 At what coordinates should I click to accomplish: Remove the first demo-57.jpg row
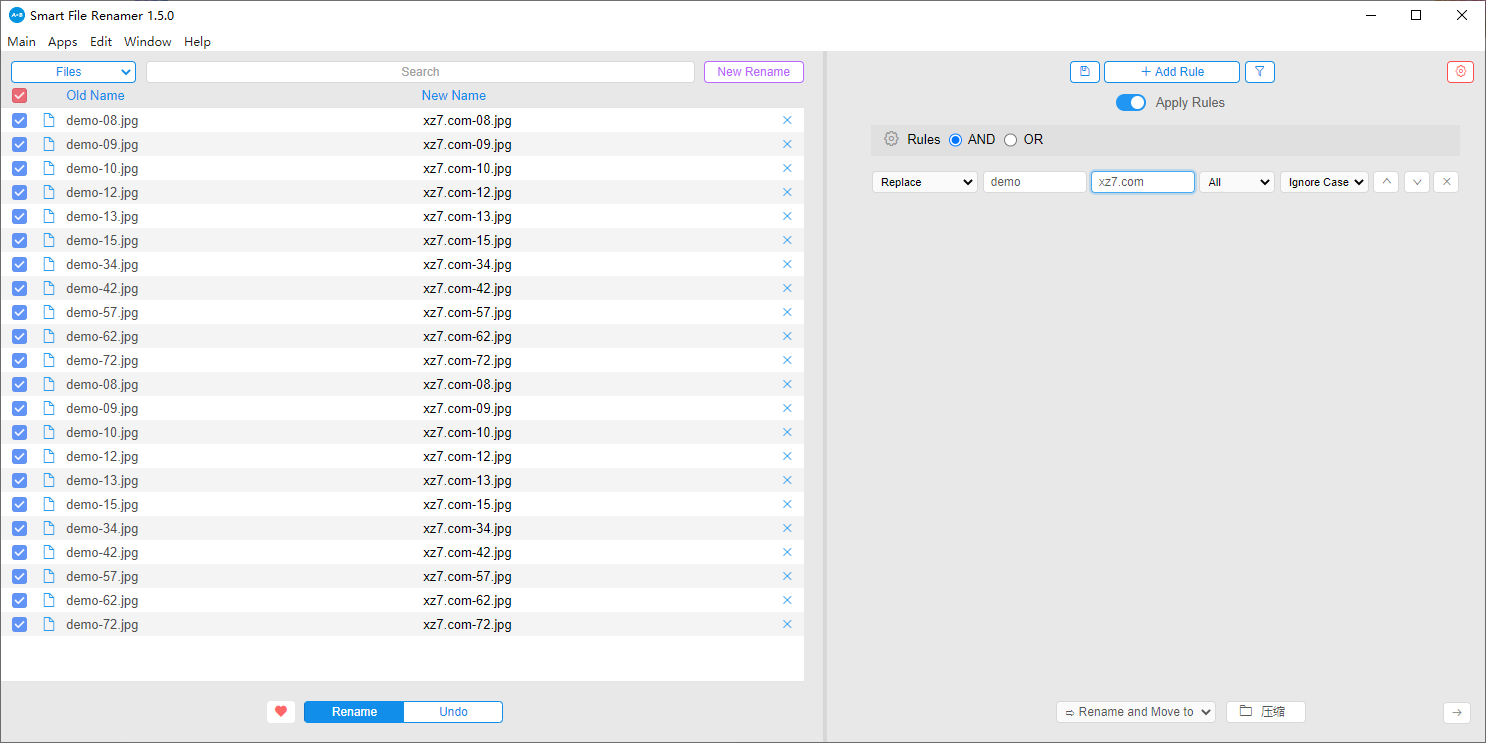tap(787, 312)
